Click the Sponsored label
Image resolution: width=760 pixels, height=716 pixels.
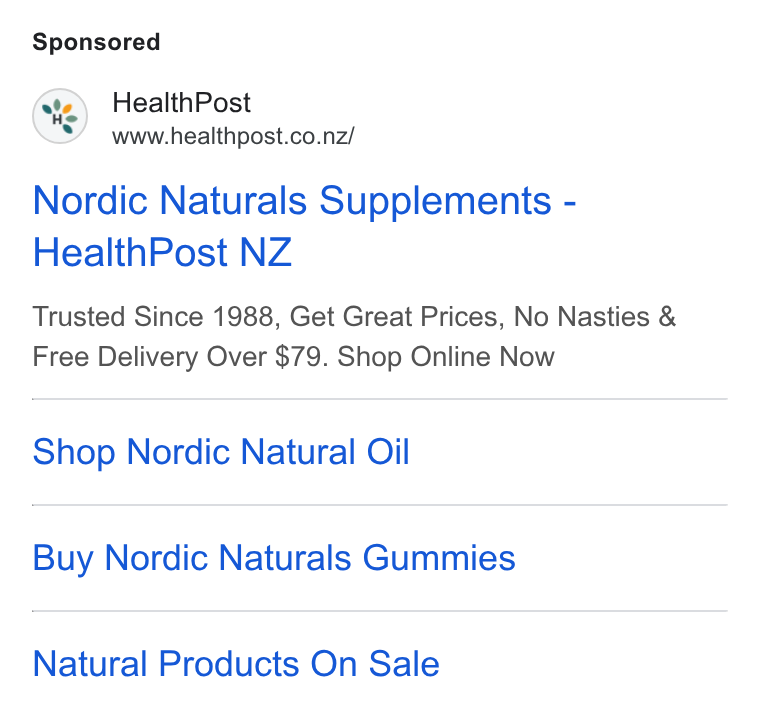pyautogui.click(x=96, y=42)
